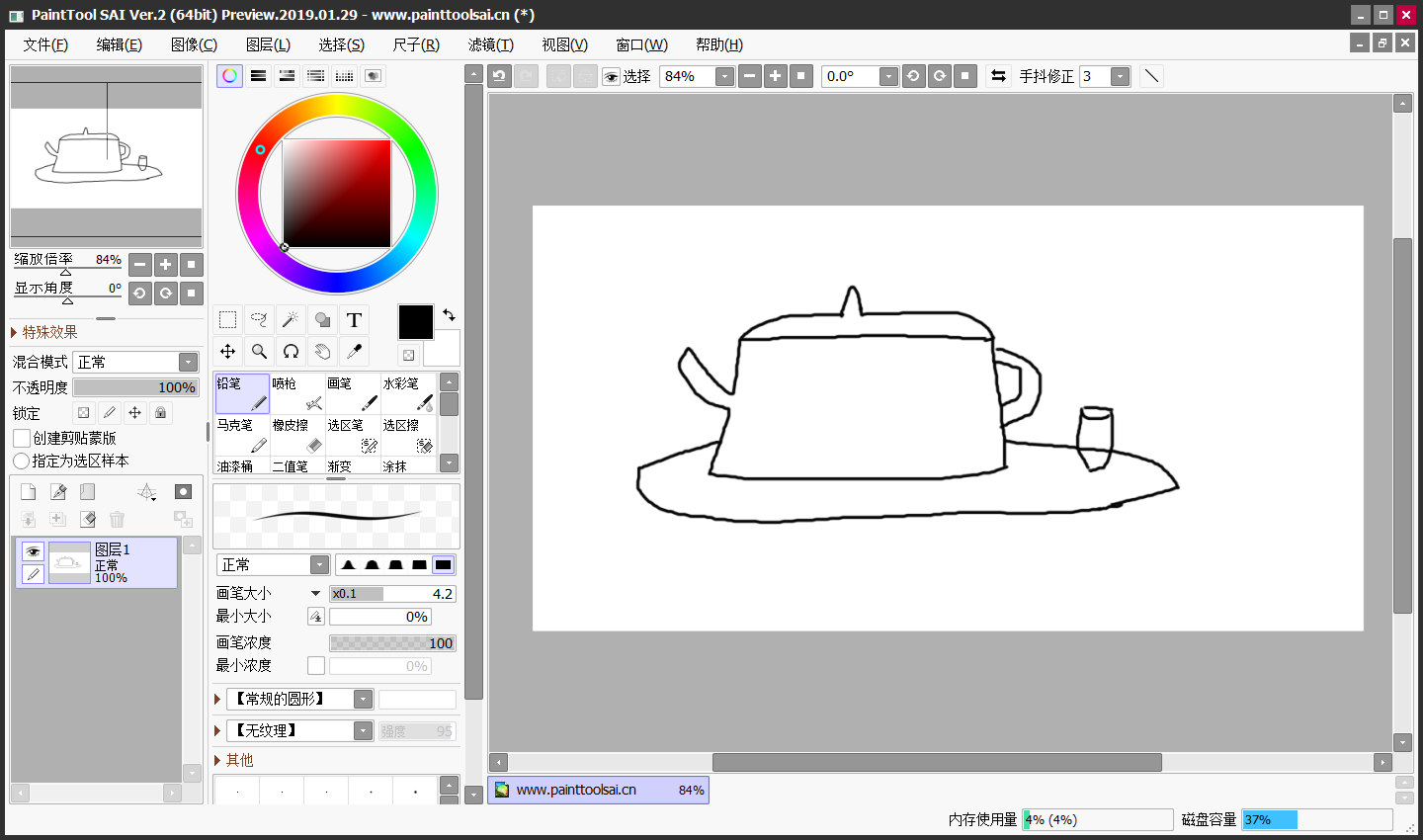Swap foreground and background colors
1423x840 pixels.
(449, 315)
